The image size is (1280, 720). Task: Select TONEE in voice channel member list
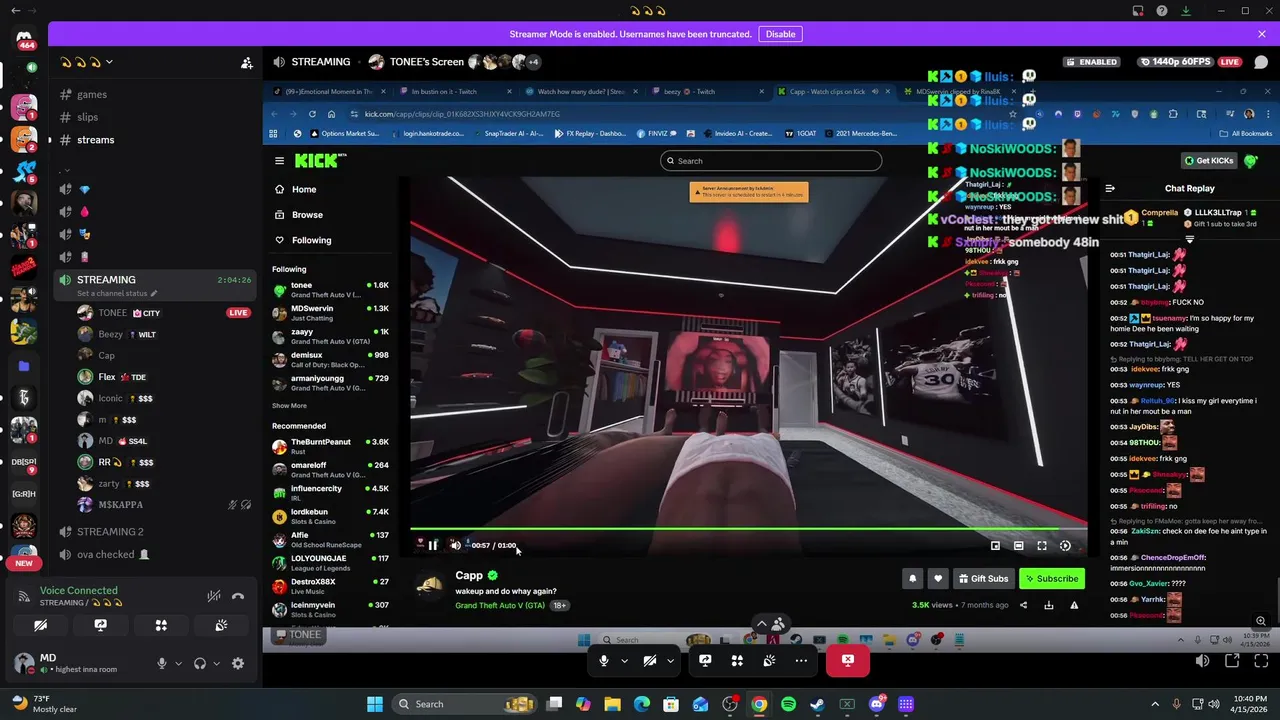tap(112, 313)
